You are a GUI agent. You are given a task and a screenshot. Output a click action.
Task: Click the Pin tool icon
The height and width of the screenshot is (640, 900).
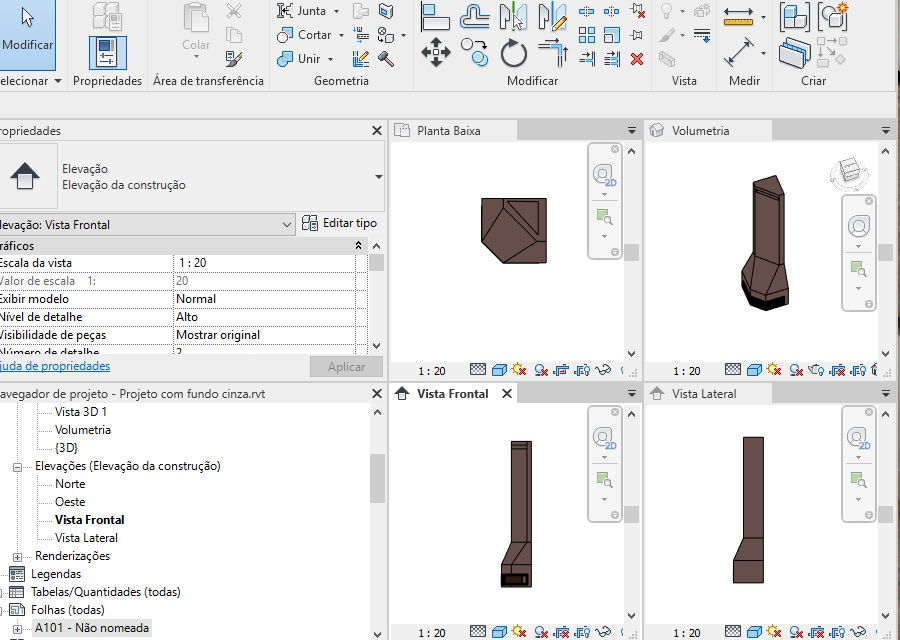click(637, 35)
